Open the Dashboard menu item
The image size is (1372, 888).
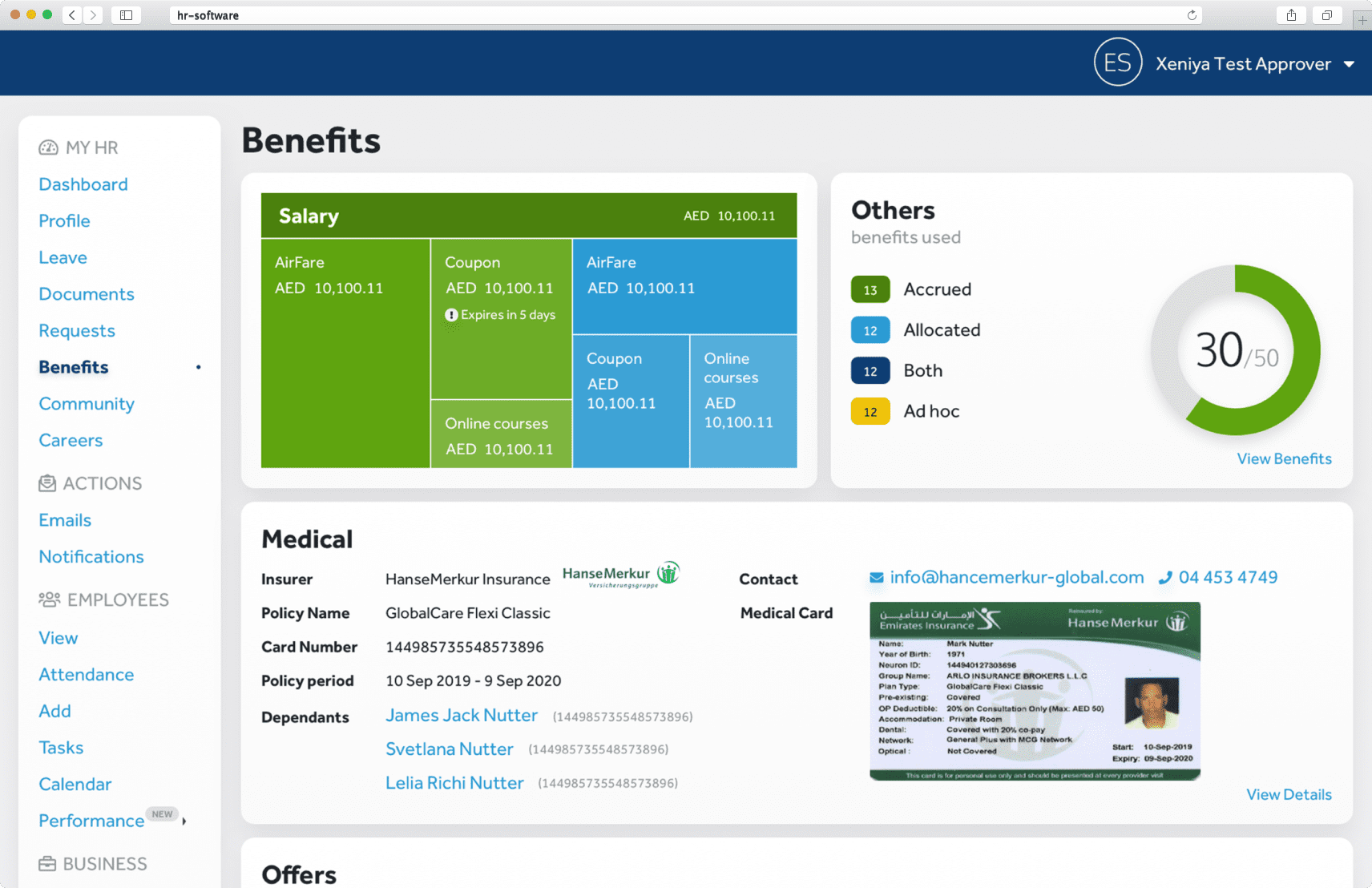point(83,184)
